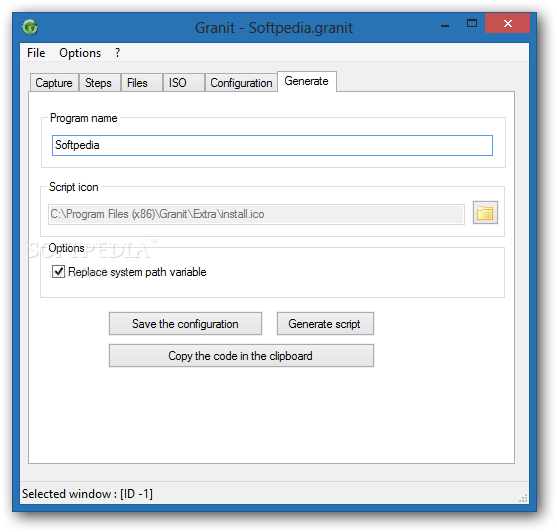This screenshot has width=557, height=532.
Task: Switch to the Files tab
Action: click(141, 83)
